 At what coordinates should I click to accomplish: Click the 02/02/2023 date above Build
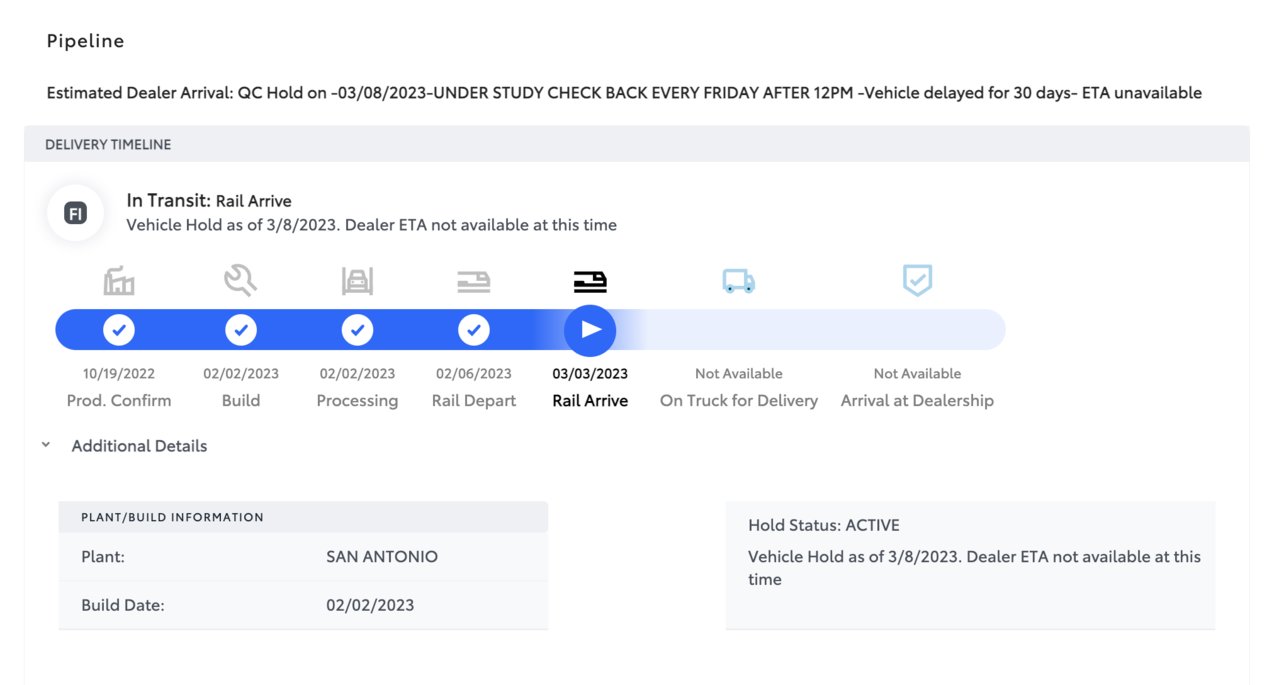241,374
